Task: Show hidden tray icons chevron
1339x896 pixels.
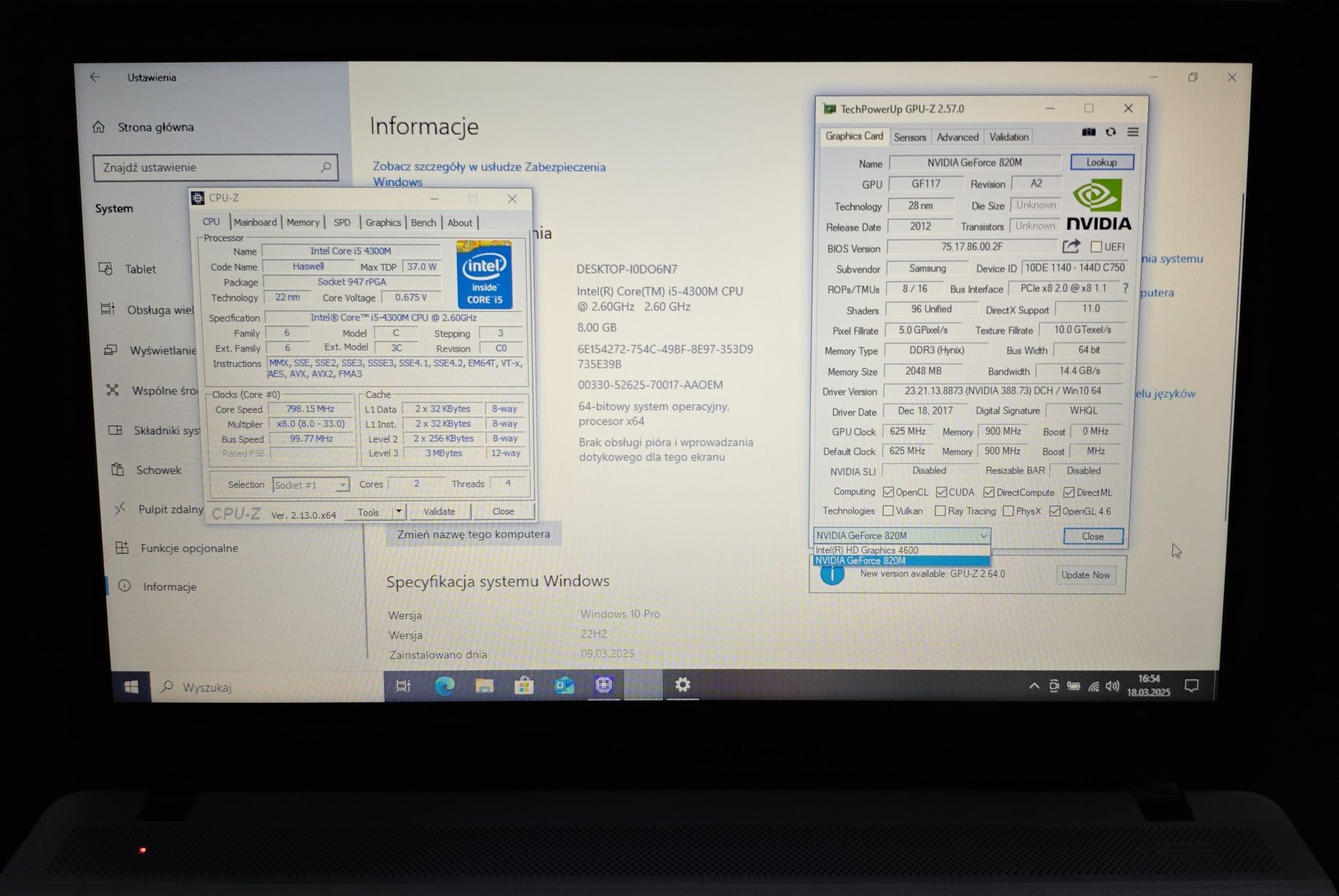Action: point(1034,686)
